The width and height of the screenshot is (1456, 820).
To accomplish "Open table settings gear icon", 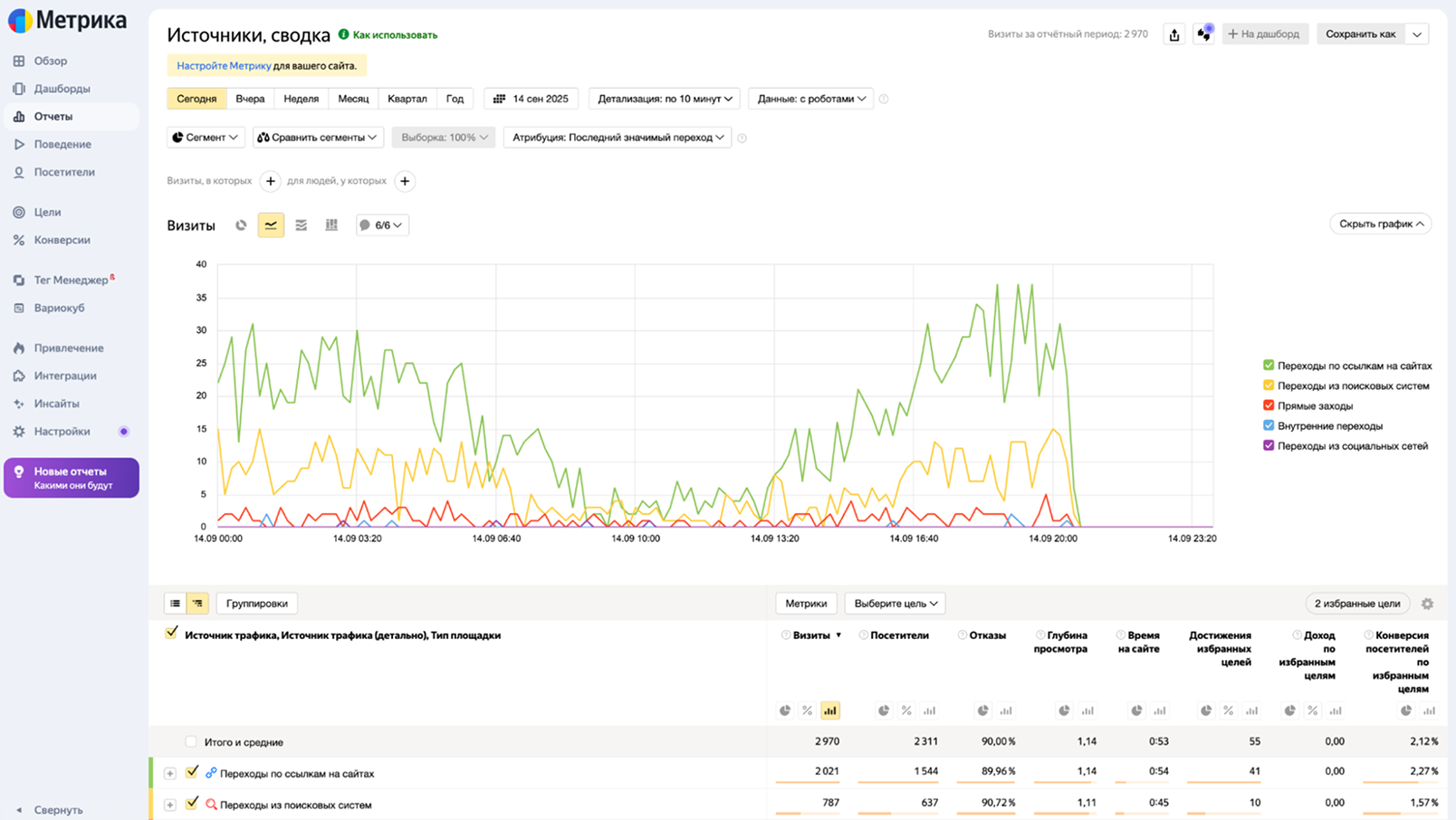I will pos(1428,604).
